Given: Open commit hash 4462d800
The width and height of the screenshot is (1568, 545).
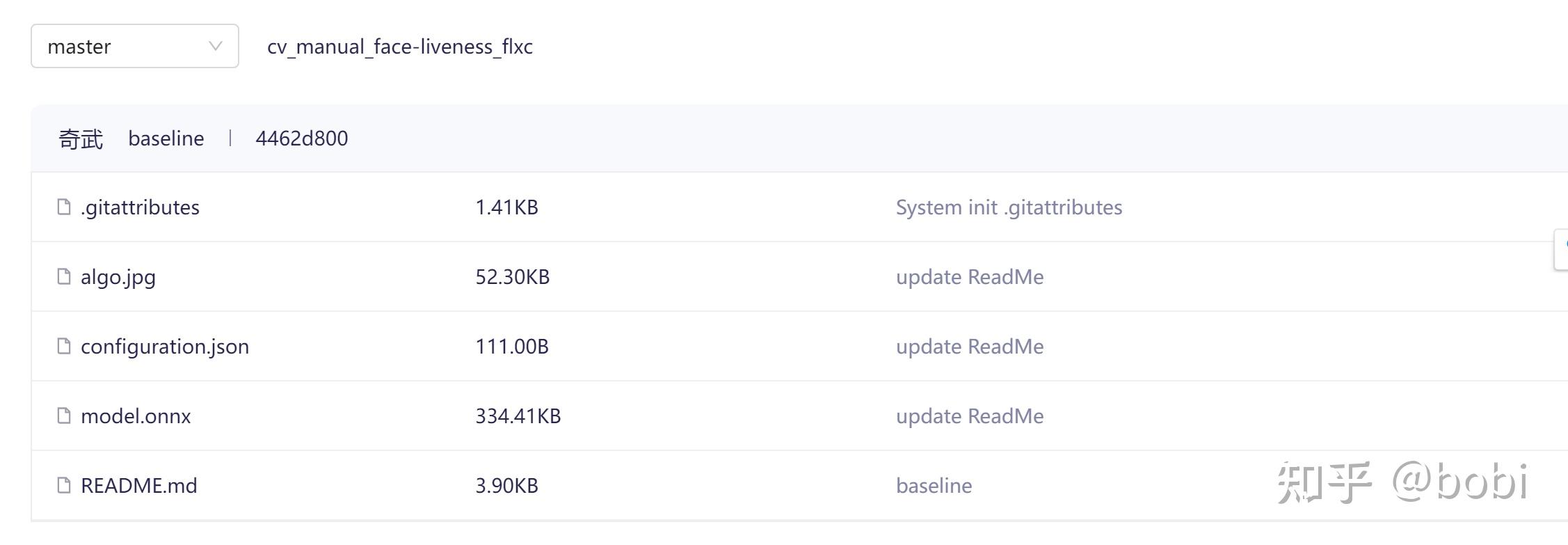Looking at the screenshot, I should [302, 139].
